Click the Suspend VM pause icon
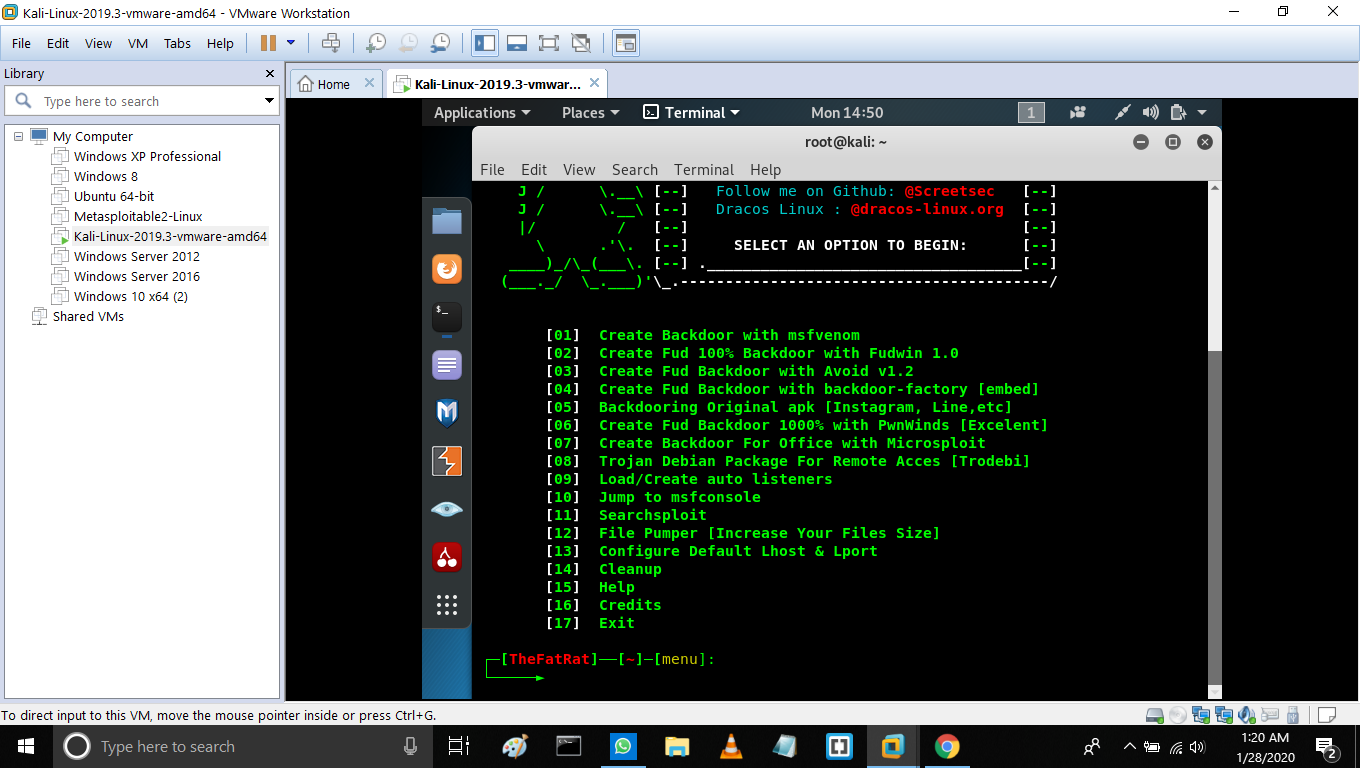This screenshot has height=768, width=1360. 268,43
